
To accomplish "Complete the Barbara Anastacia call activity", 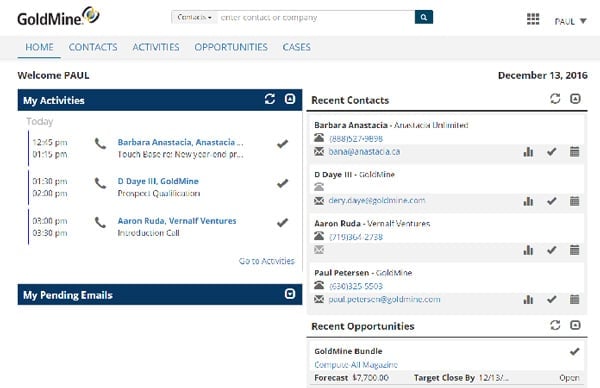I will tap(282, 144).
